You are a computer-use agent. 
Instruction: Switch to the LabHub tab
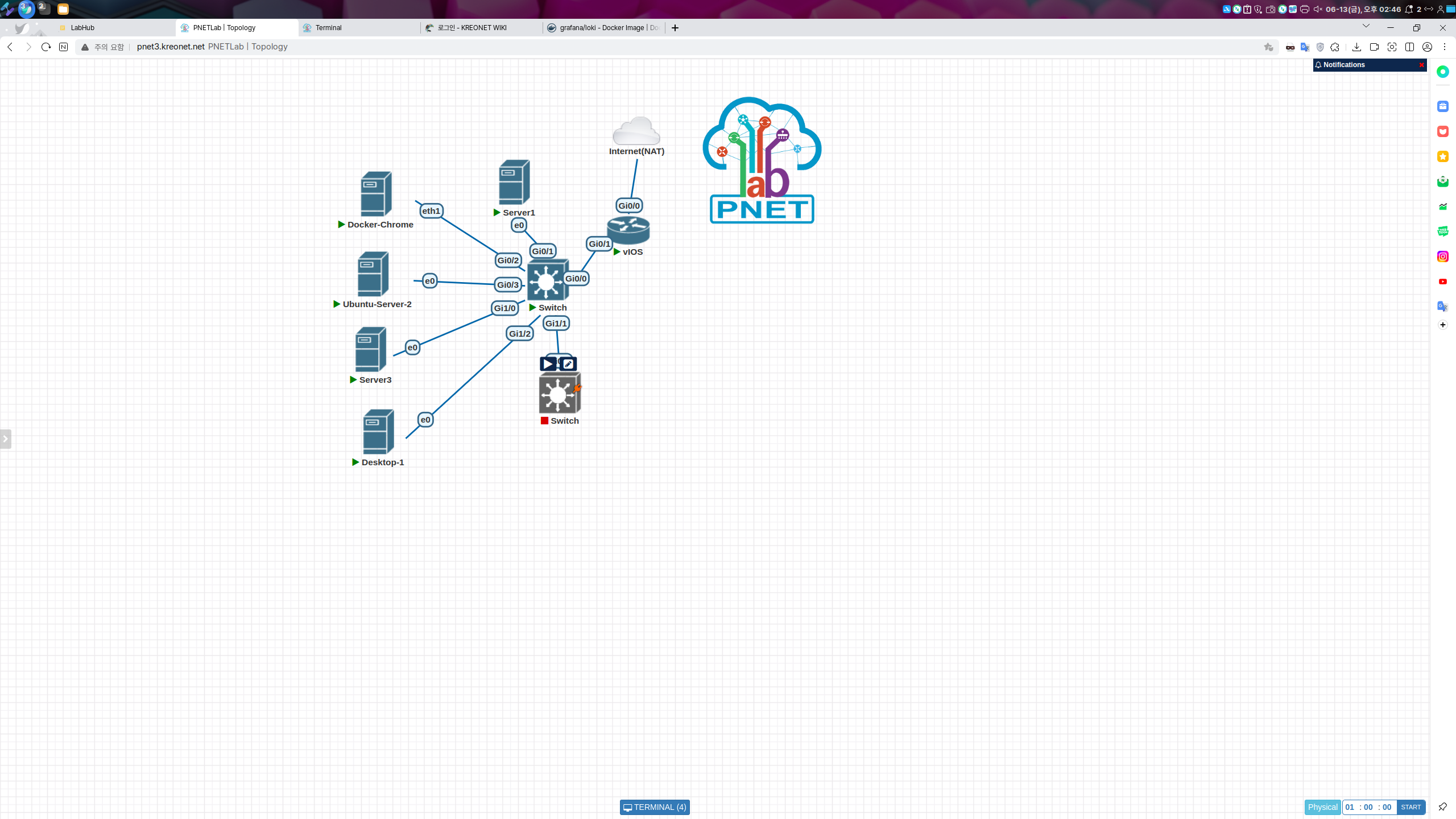coord(114,27)
